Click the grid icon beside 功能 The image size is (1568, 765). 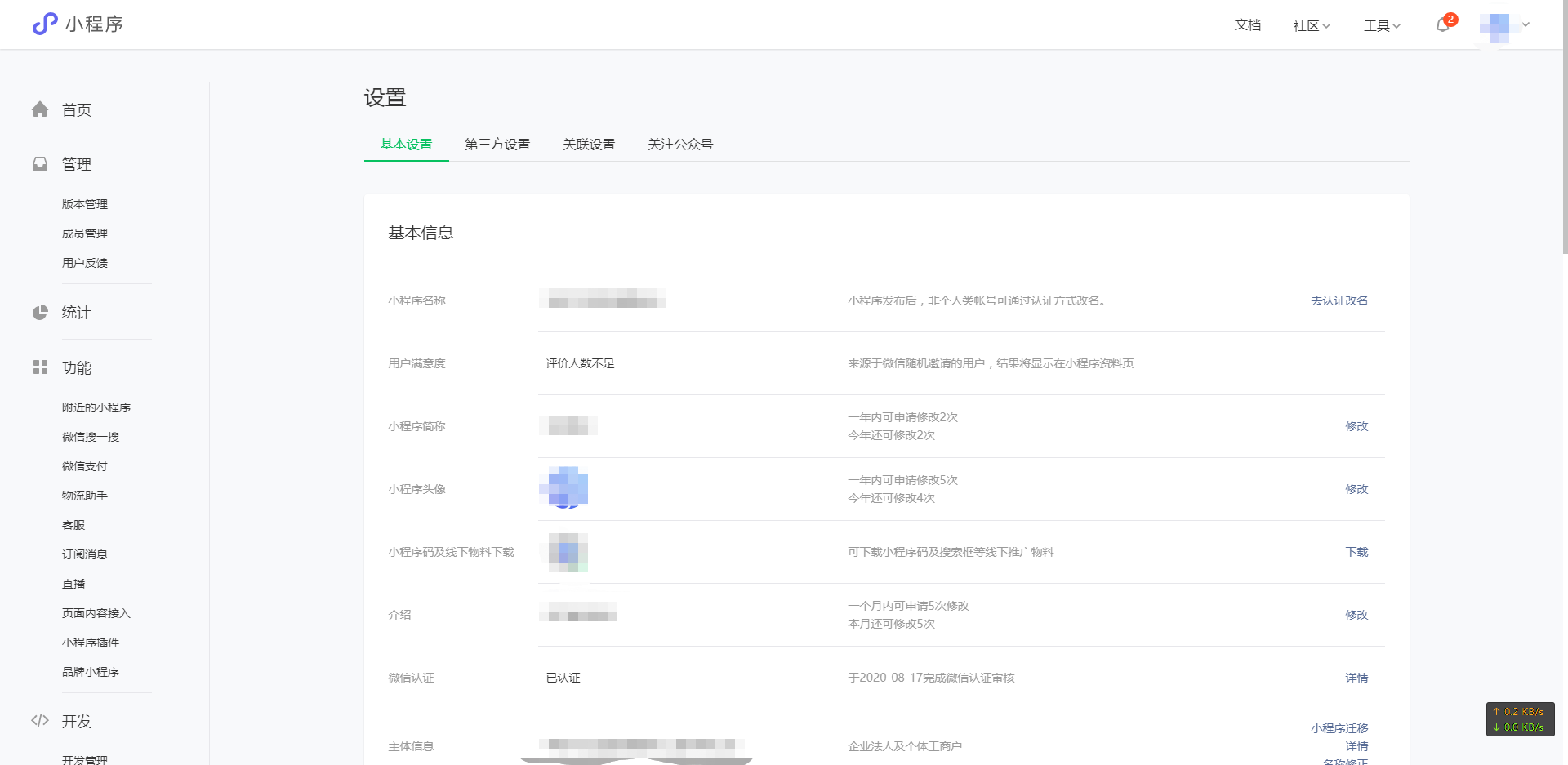coord(40,367)
